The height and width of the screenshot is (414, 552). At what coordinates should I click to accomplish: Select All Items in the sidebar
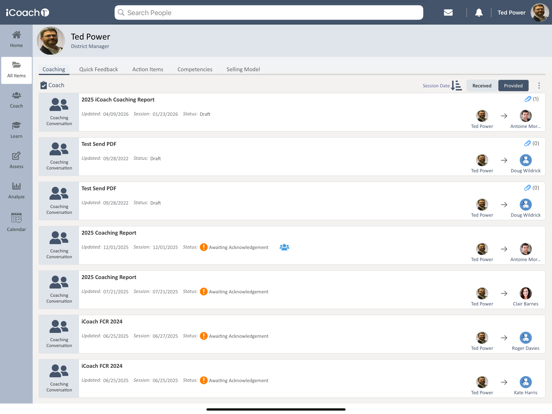point(16,70)
